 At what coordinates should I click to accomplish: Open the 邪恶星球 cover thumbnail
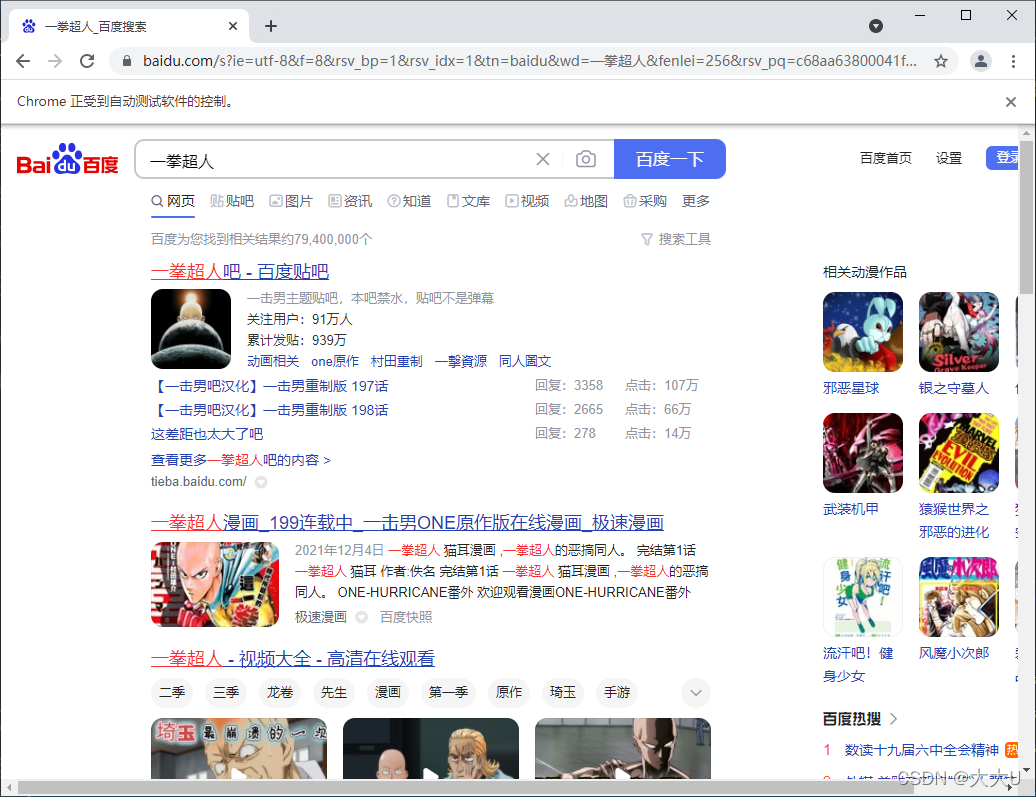pyautogui.click(x=863, y=332)
